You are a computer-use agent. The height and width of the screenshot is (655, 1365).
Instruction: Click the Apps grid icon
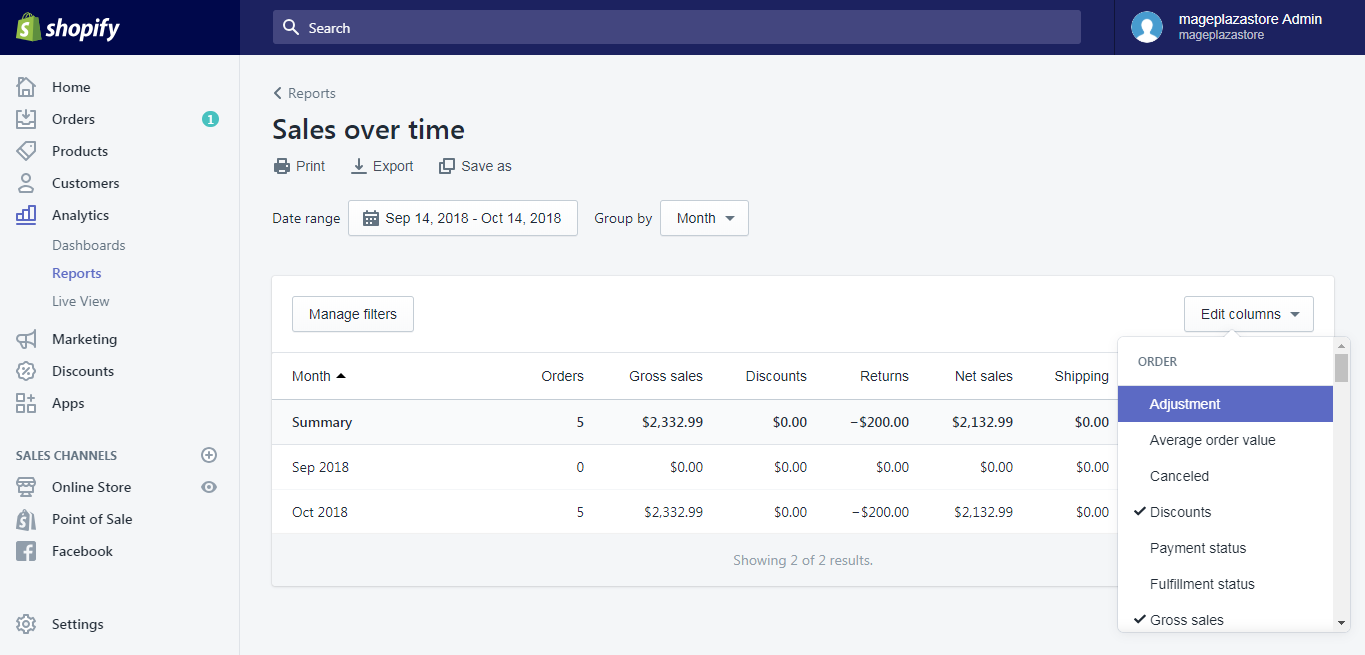(x=26, y=403)
